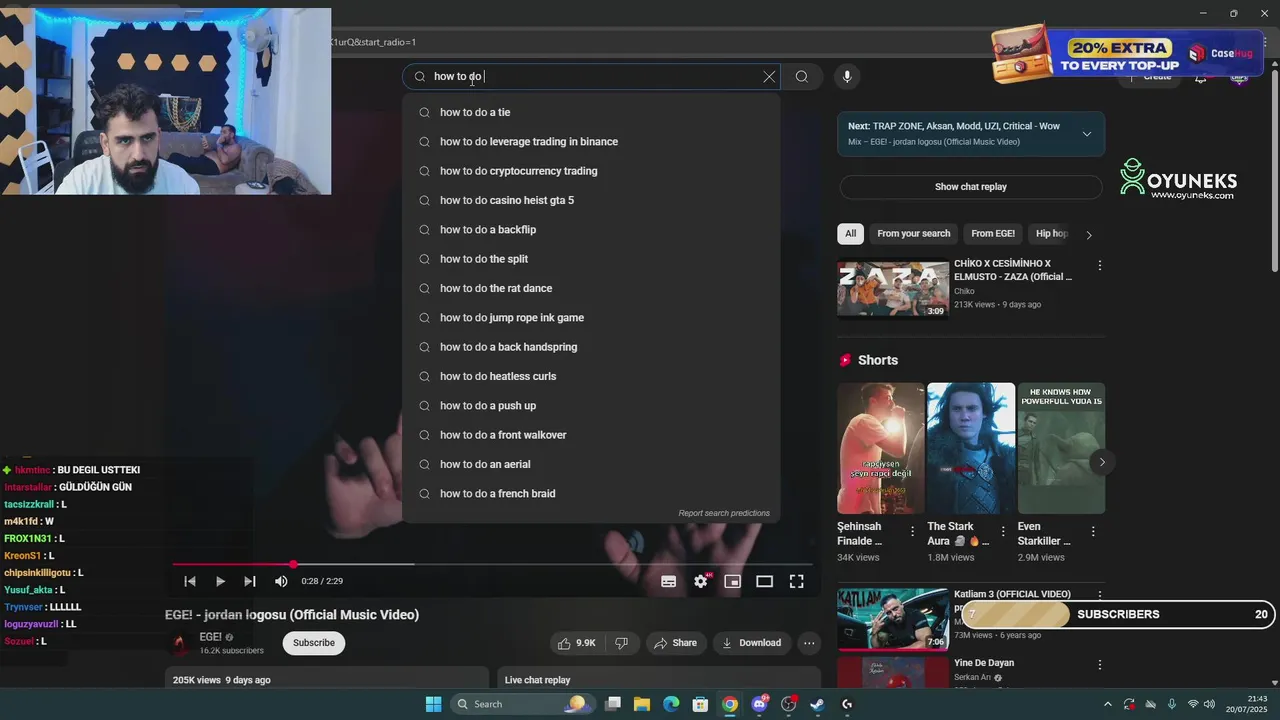Open Steam from the taskbar
Viewport: 1280px width, 720px height.
coord(817,704)
